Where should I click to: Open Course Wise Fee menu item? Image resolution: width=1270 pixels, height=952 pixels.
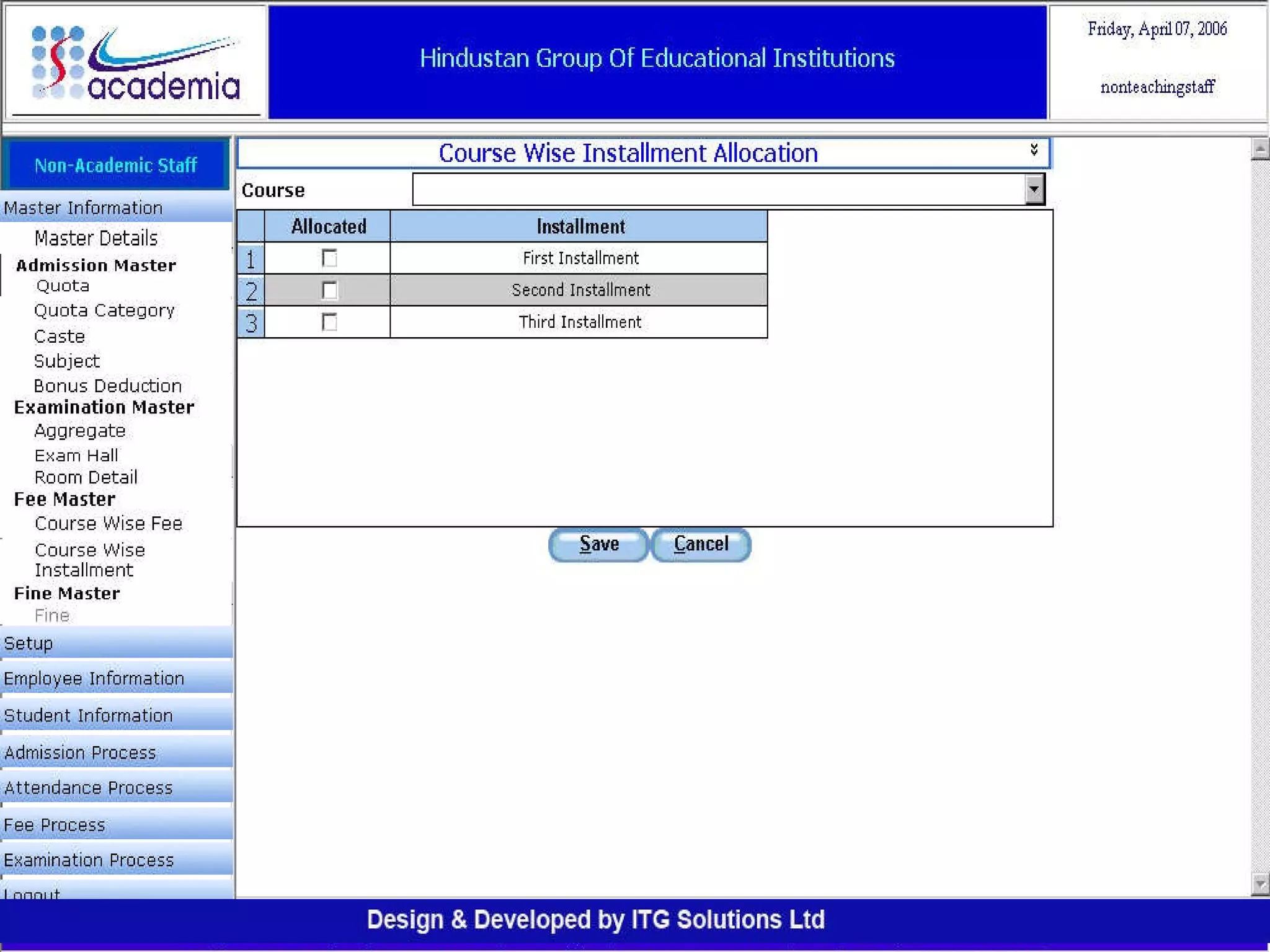tap(109, 523)
